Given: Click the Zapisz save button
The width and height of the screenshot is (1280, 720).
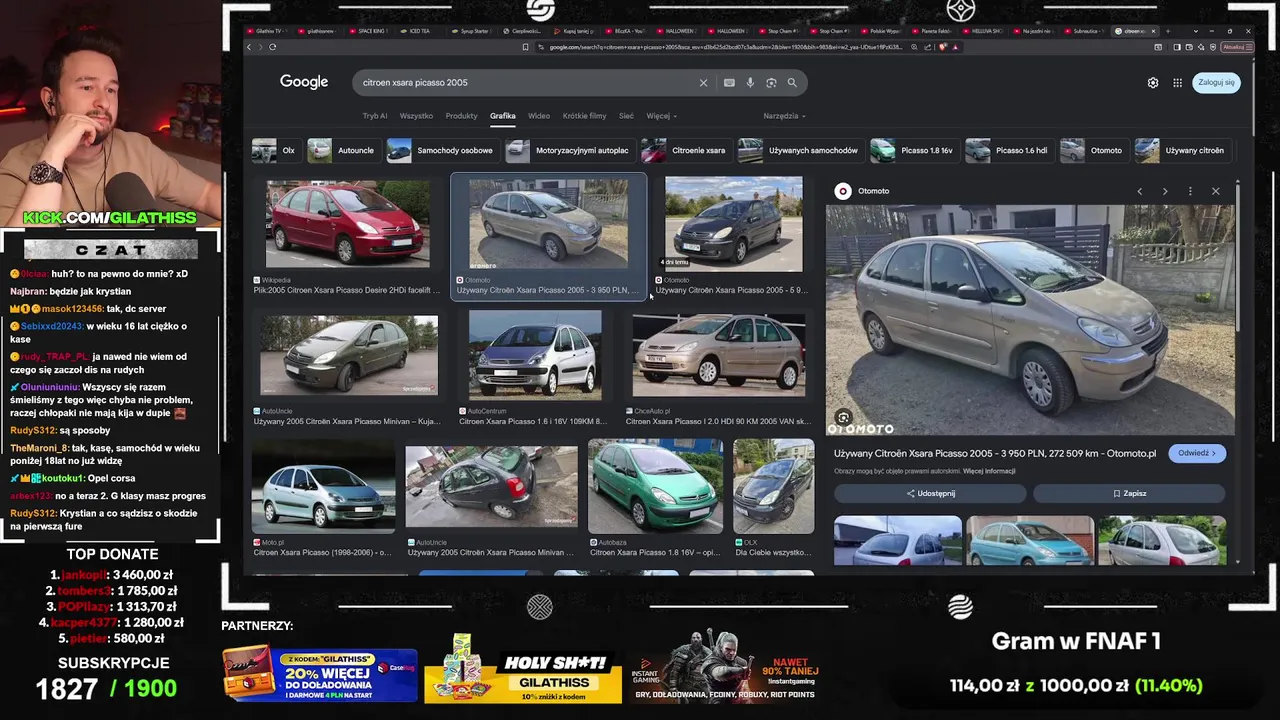Looking at the screenshot, I should 1129,493.
